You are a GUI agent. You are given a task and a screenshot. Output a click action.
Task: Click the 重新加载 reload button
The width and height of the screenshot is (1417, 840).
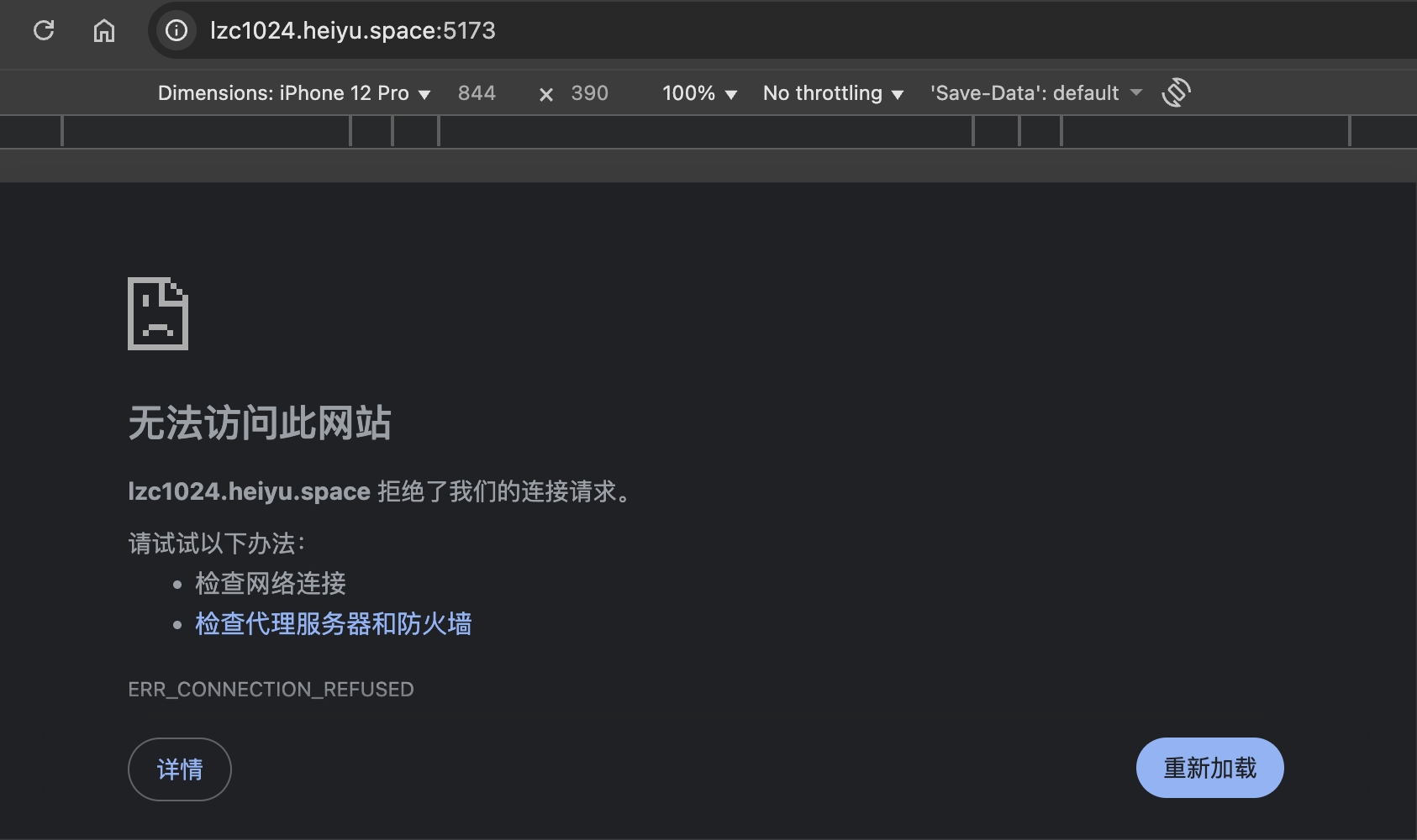(1210, 768)
